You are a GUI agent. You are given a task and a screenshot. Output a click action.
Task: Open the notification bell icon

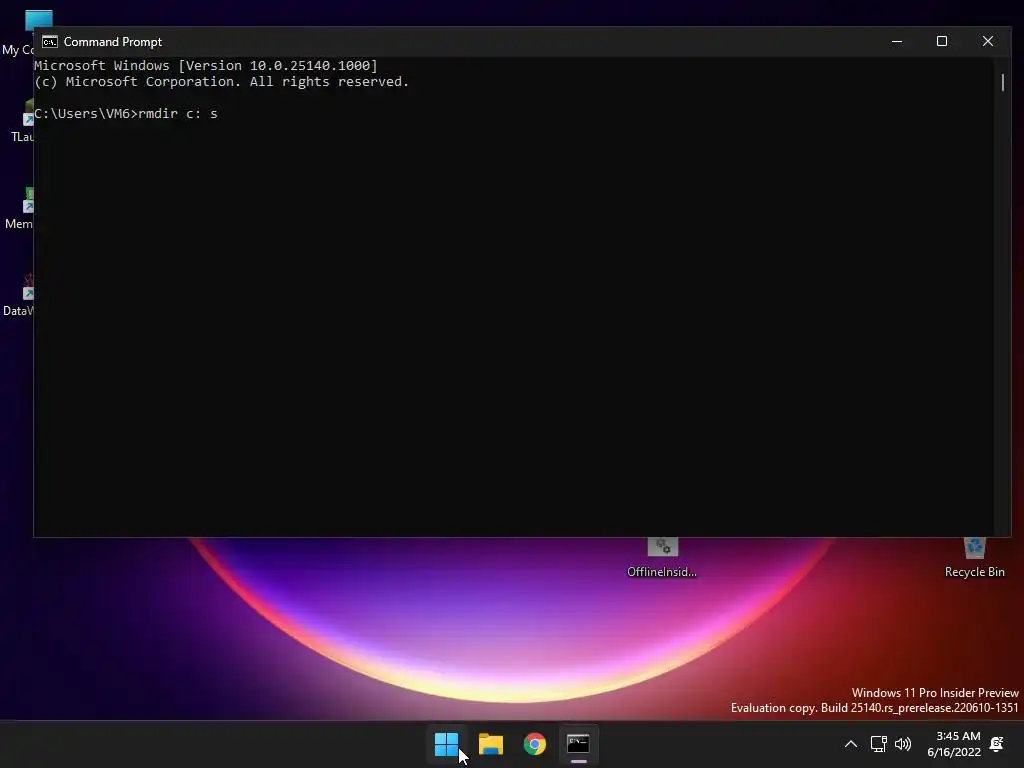[x=997, y=744]
